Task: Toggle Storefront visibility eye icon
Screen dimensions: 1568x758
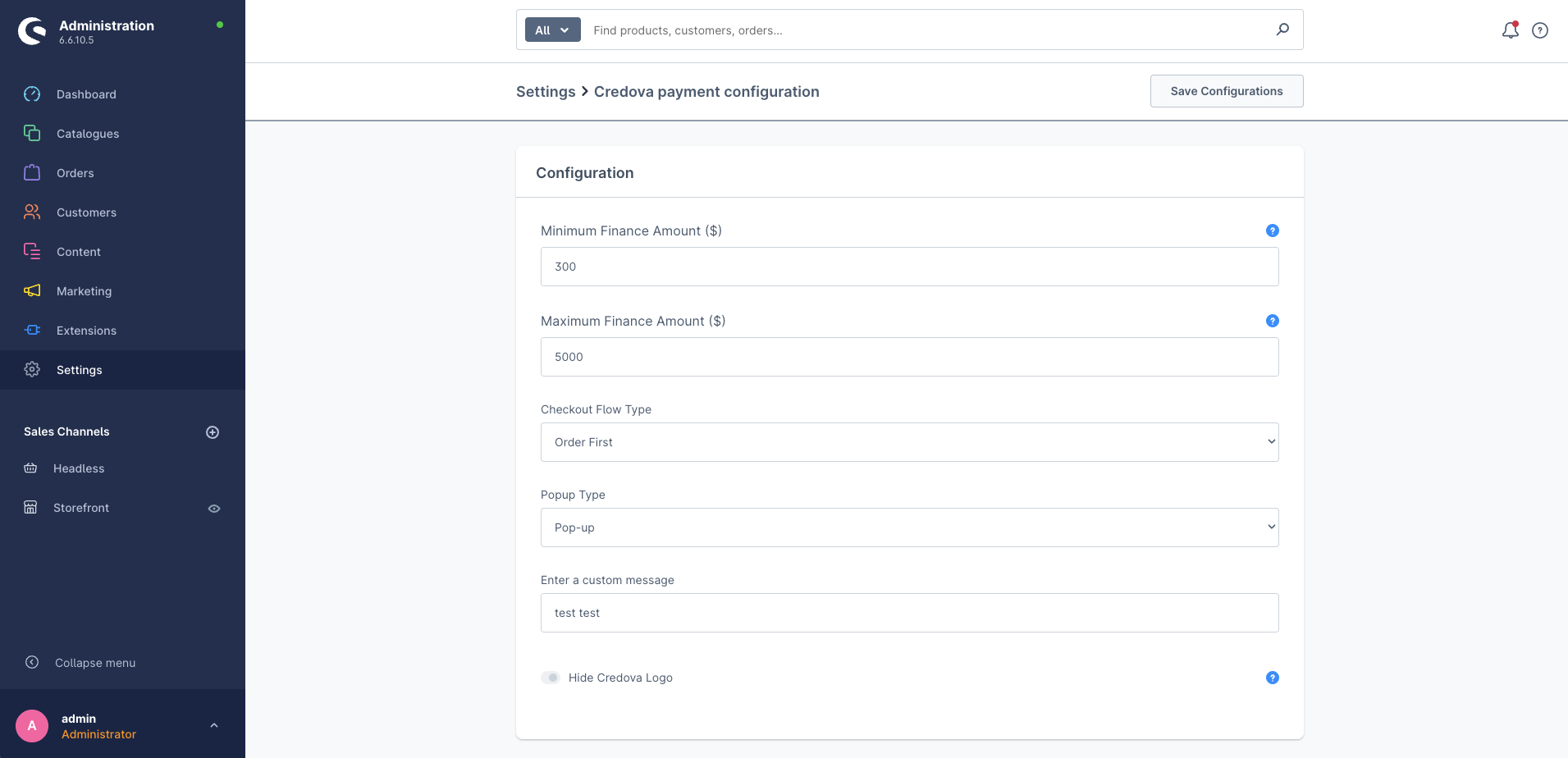Action: tap(214, 509)
